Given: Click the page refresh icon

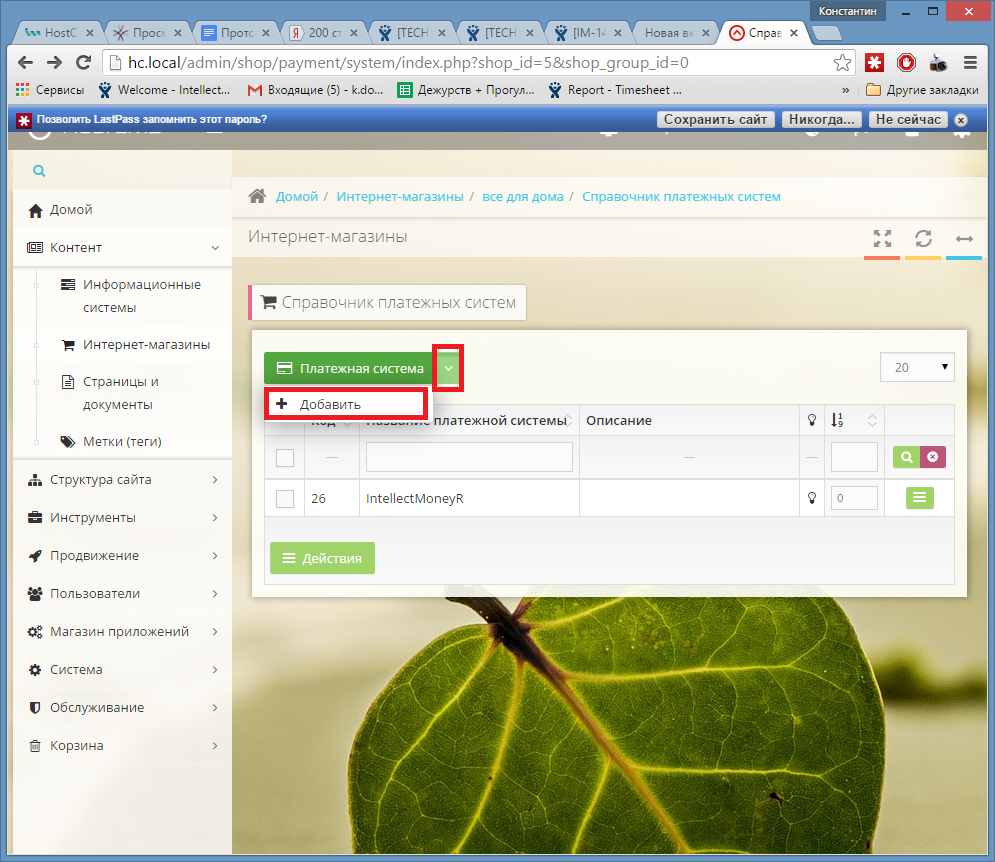Looking at the screenshot, I should pyautogui.click(x=923, y=239).
